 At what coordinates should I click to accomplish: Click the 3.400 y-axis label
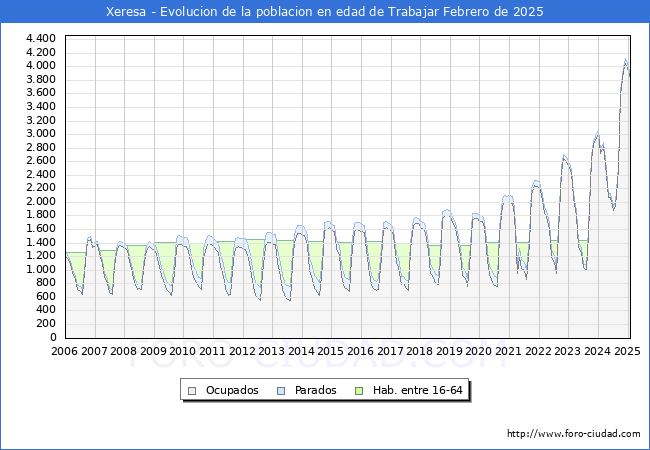[41, 106]
